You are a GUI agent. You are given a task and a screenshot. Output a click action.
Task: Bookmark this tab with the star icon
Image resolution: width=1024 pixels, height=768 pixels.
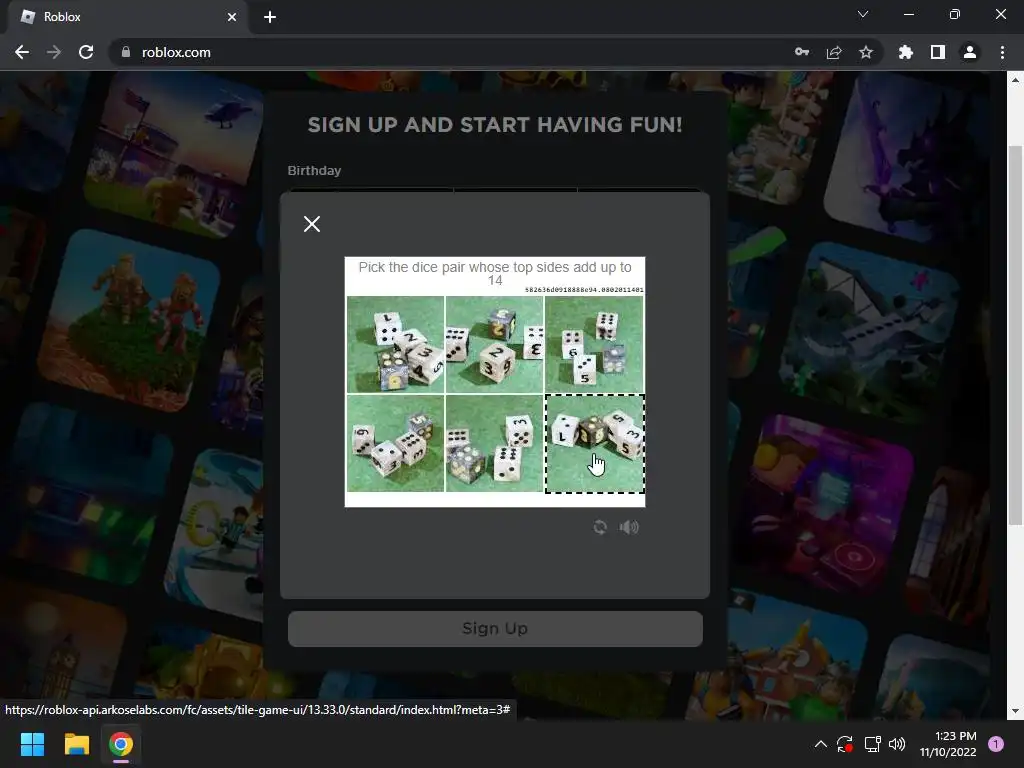pyautogui.click(x=866, y=52)
